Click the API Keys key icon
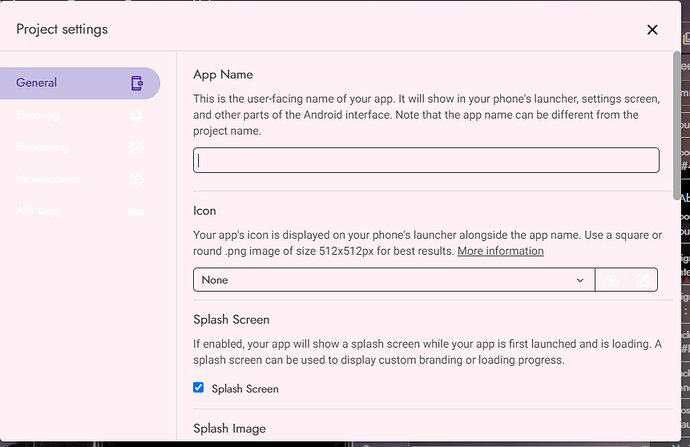Viewport: 690px width, 447px height. [x=137, y=212]
